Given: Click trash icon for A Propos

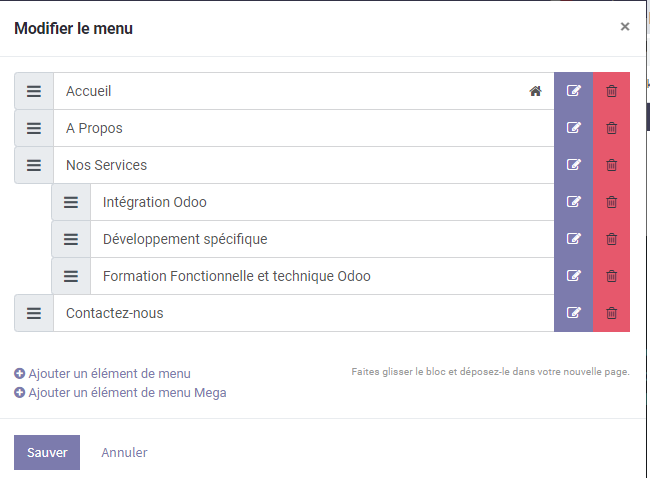Looking at the screenshot, I should tap(612, 128).
